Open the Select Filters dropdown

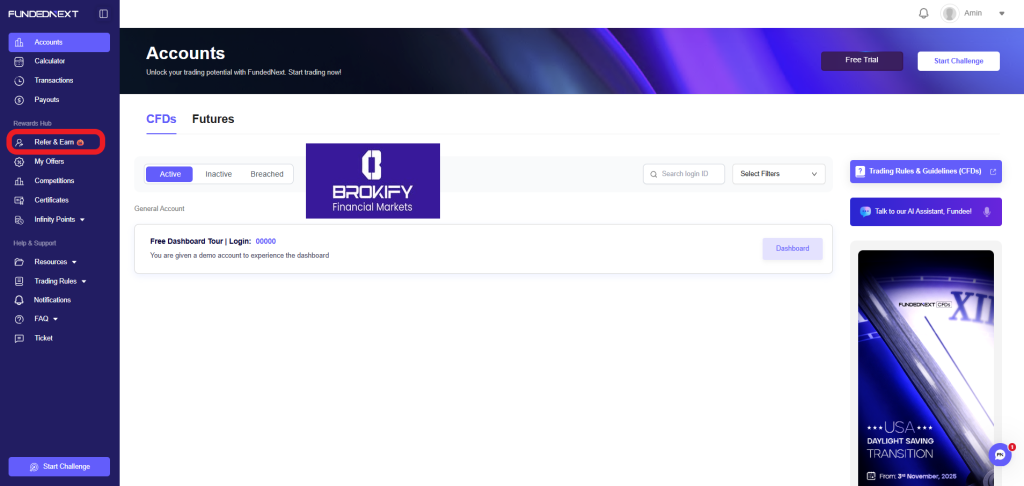779,174
